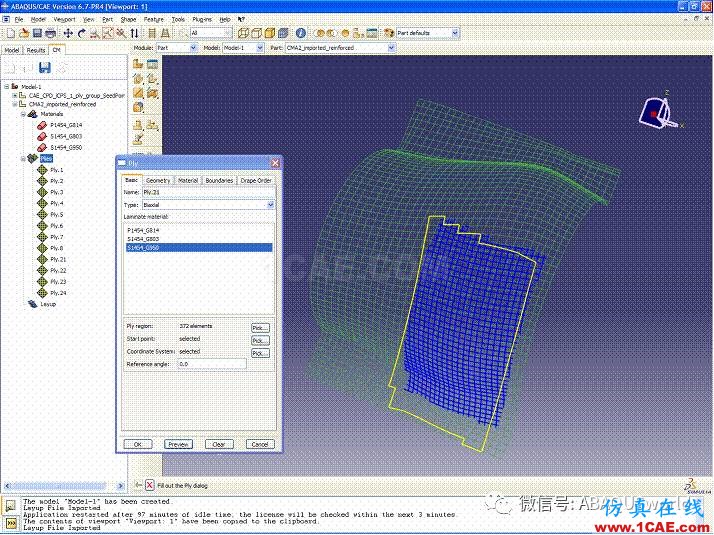Select Ply.22 in the model tree

58,270
